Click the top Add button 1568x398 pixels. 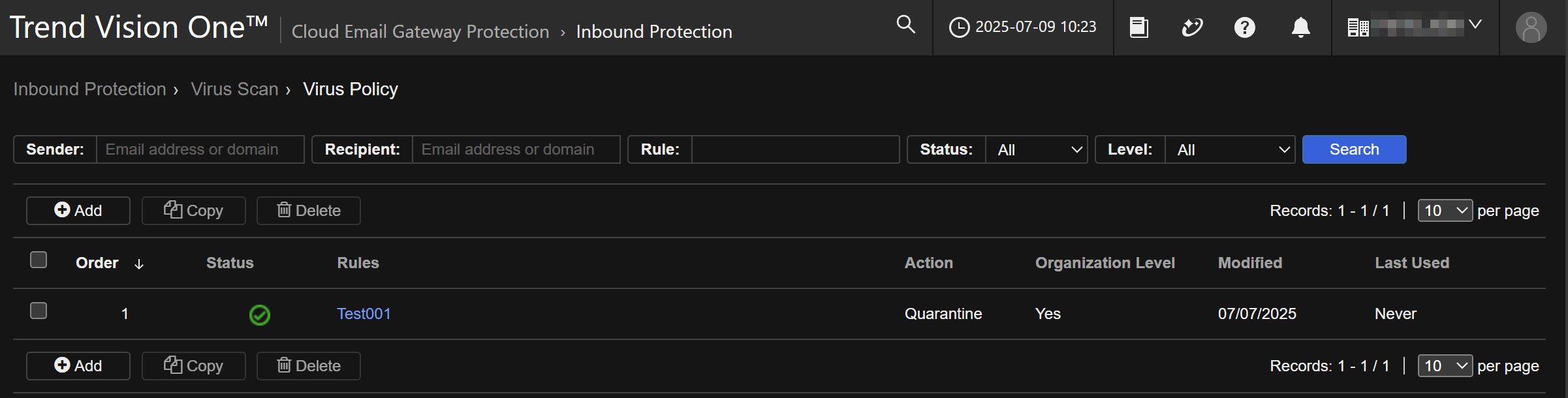pyautogui.click(x=78, y=210)
